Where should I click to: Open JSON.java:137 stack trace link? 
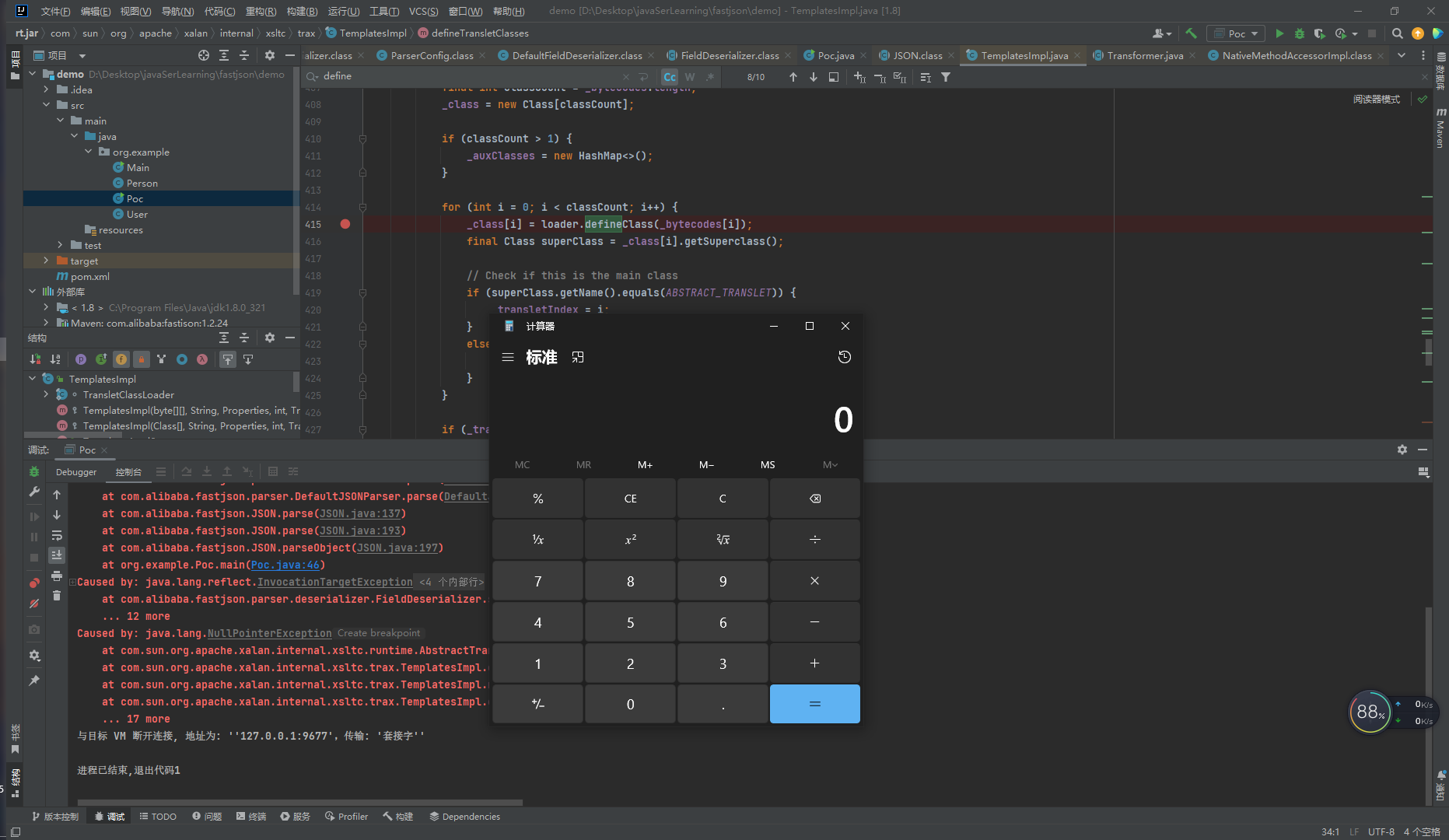360,513
